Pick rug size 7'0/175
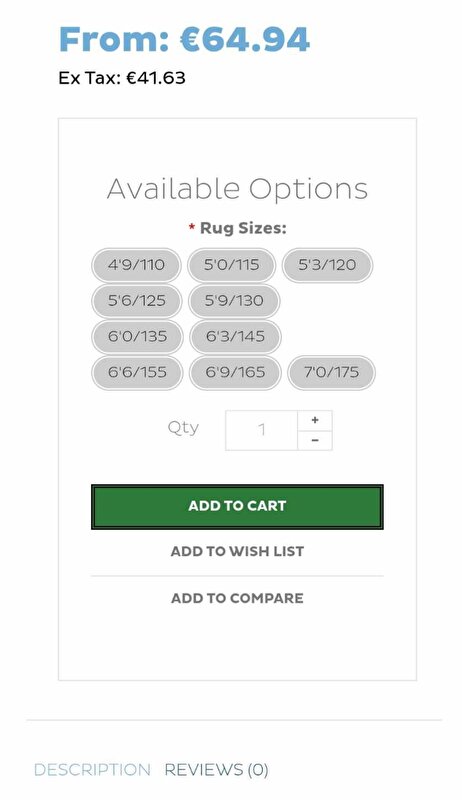Image resolution: width=462 pixels, height=800 pixels. 331,372
